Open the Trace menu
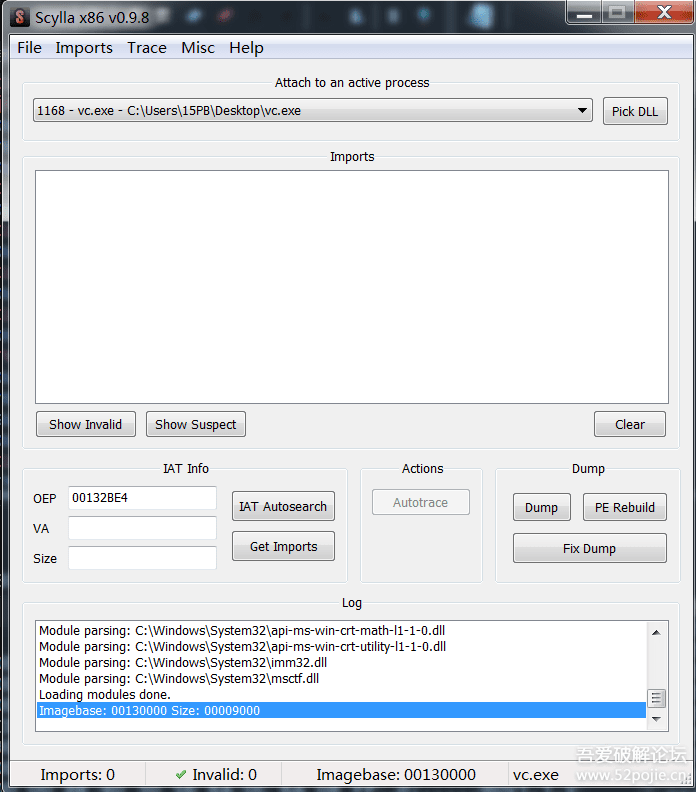 coord(146,47)
